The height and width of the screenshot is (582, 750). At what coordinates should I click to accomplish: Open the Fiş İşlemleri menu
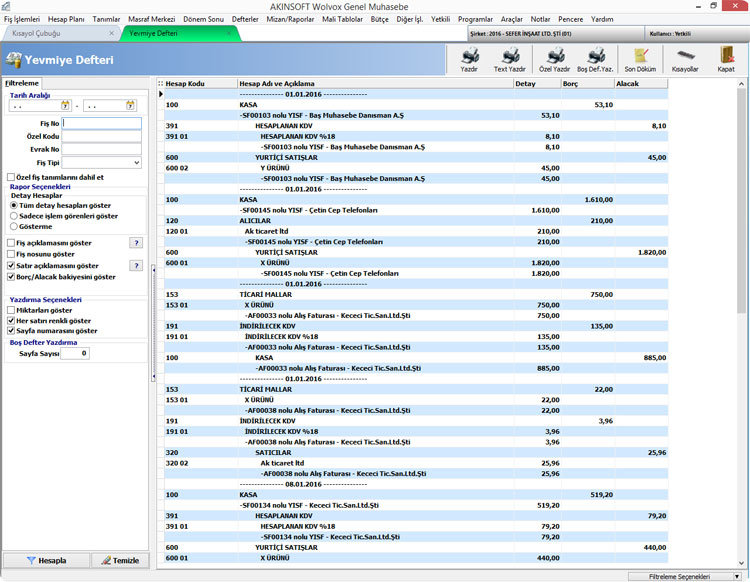click(22, 19)
